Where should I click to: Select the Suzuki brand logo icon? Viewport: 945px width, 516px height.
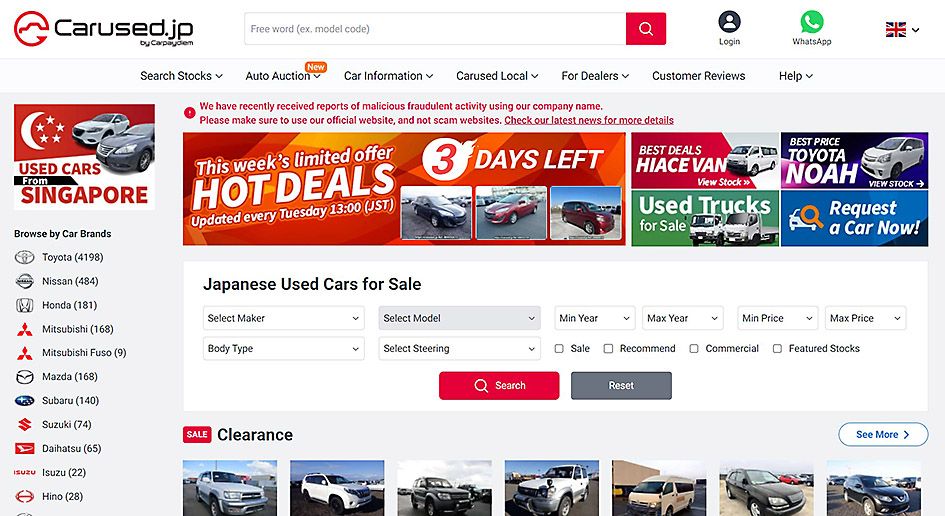point(25,424)
